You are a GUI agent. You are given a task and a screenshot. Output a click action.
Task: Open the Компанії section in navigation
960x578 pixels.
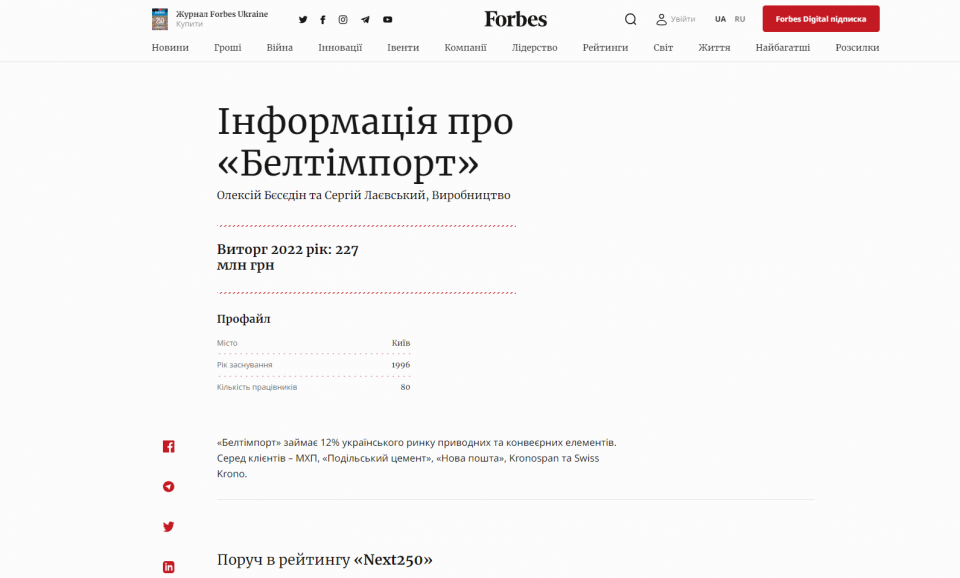465,47
